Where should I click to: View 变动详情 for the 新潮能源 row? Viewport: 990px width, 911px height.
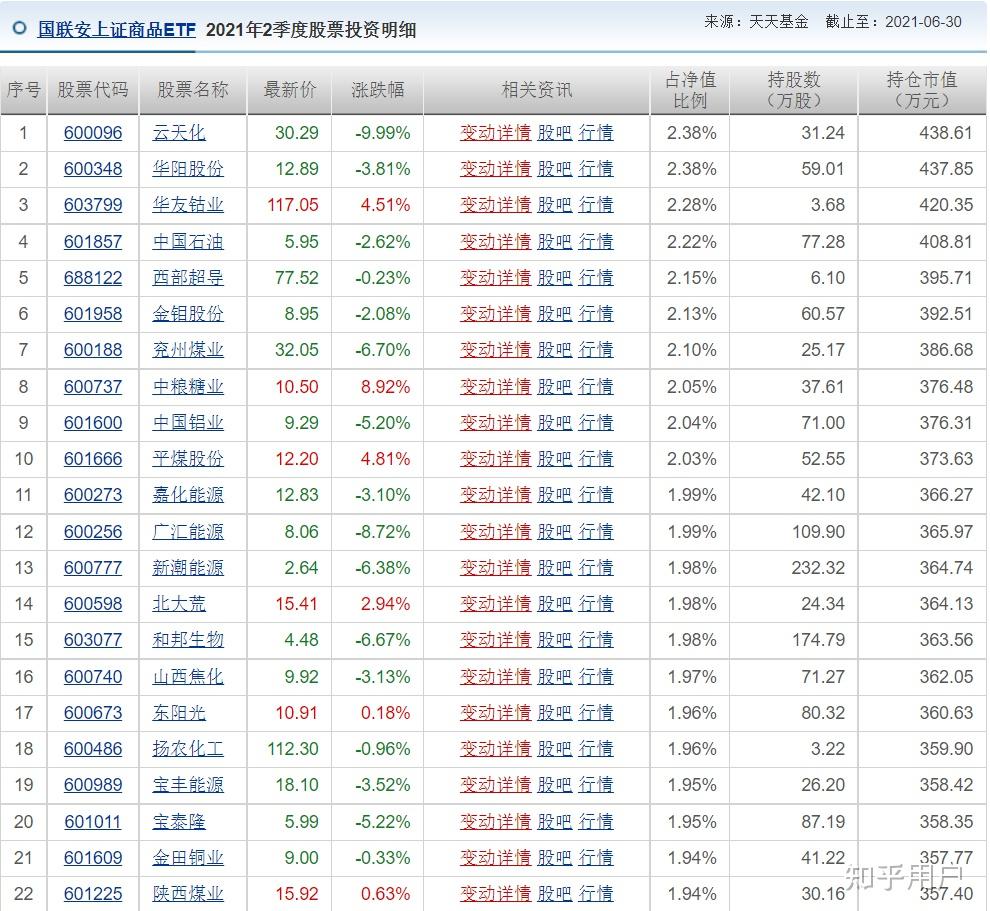coord(496,568)
